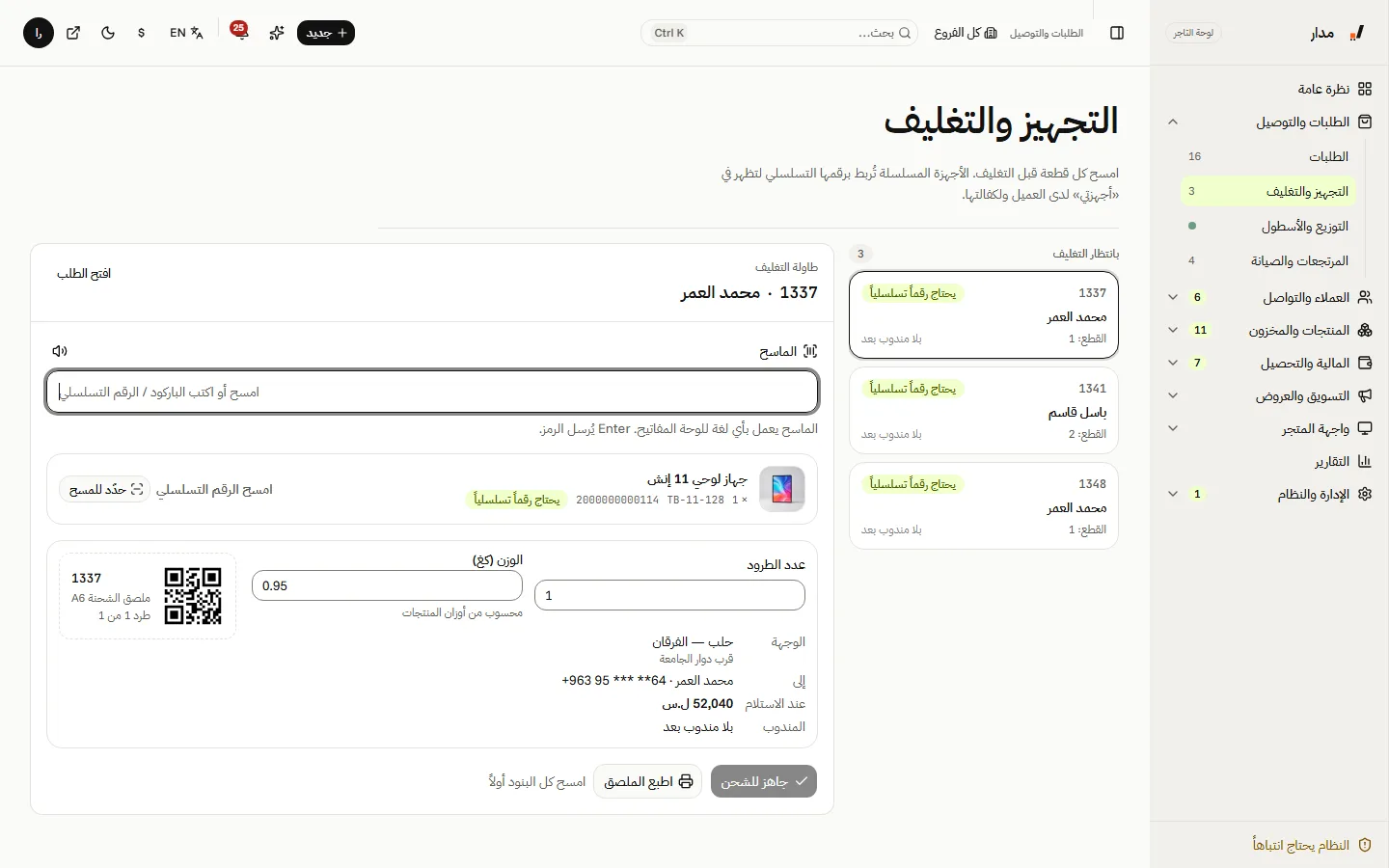Image resolution: width=1389 pixels, height=868 pixels.
Task: Expand the التسويق والعروض section
Action: pos(1269,395)
